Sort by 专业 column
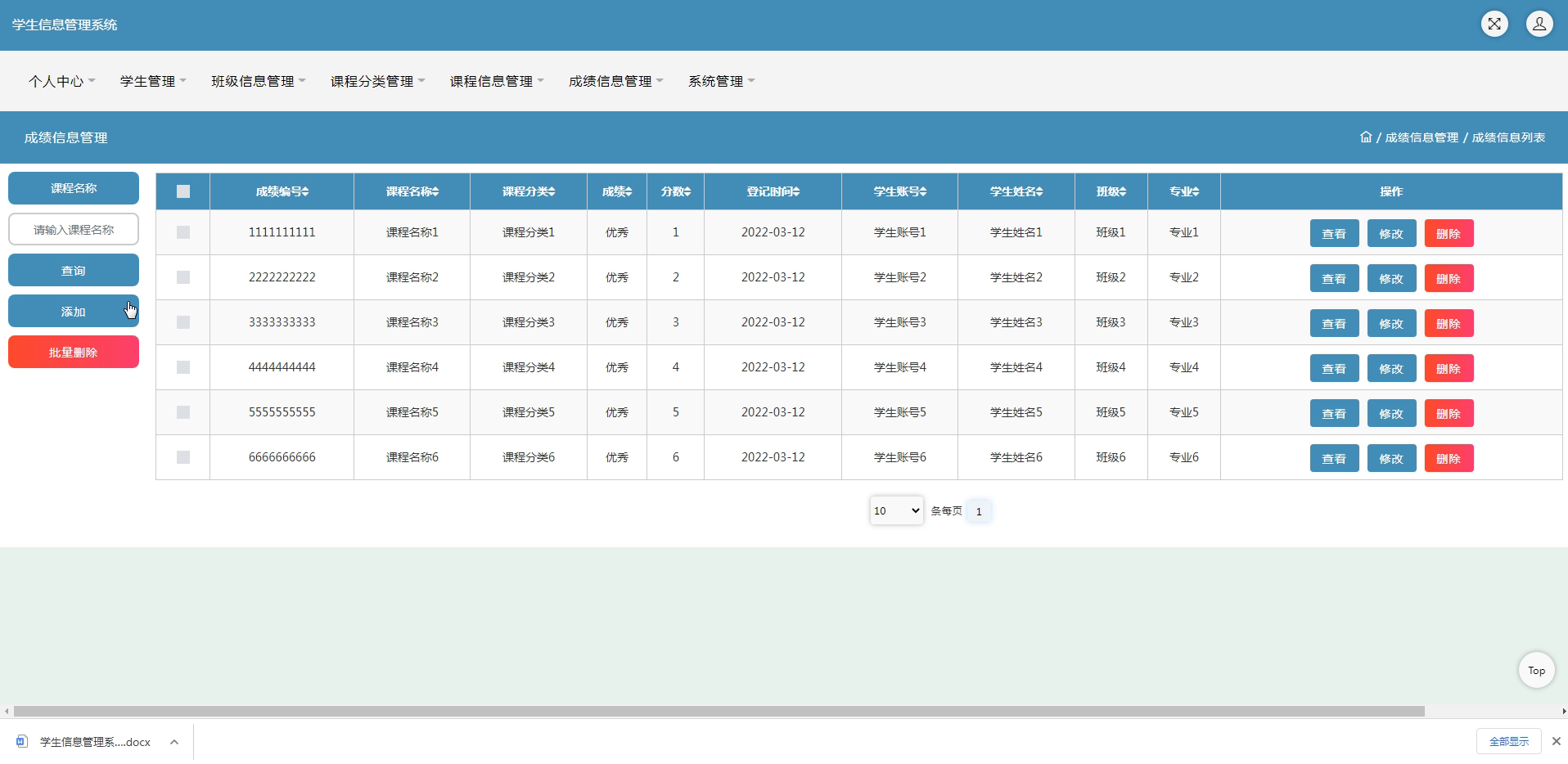The image size is (1568, 764). coord(1184,191)
